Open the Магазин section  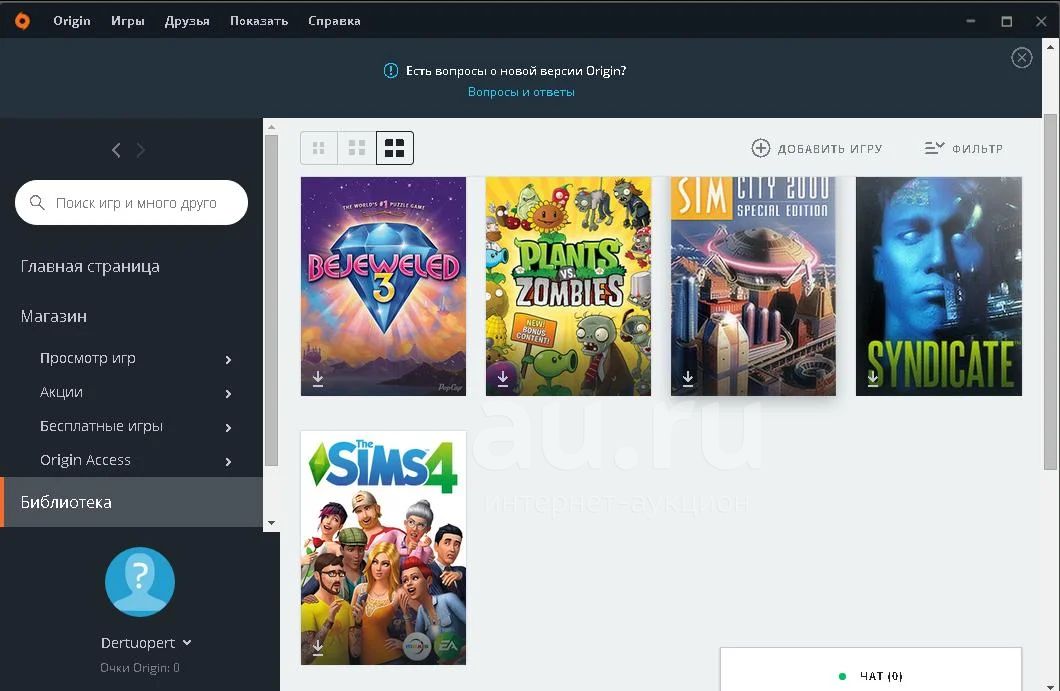53,316
